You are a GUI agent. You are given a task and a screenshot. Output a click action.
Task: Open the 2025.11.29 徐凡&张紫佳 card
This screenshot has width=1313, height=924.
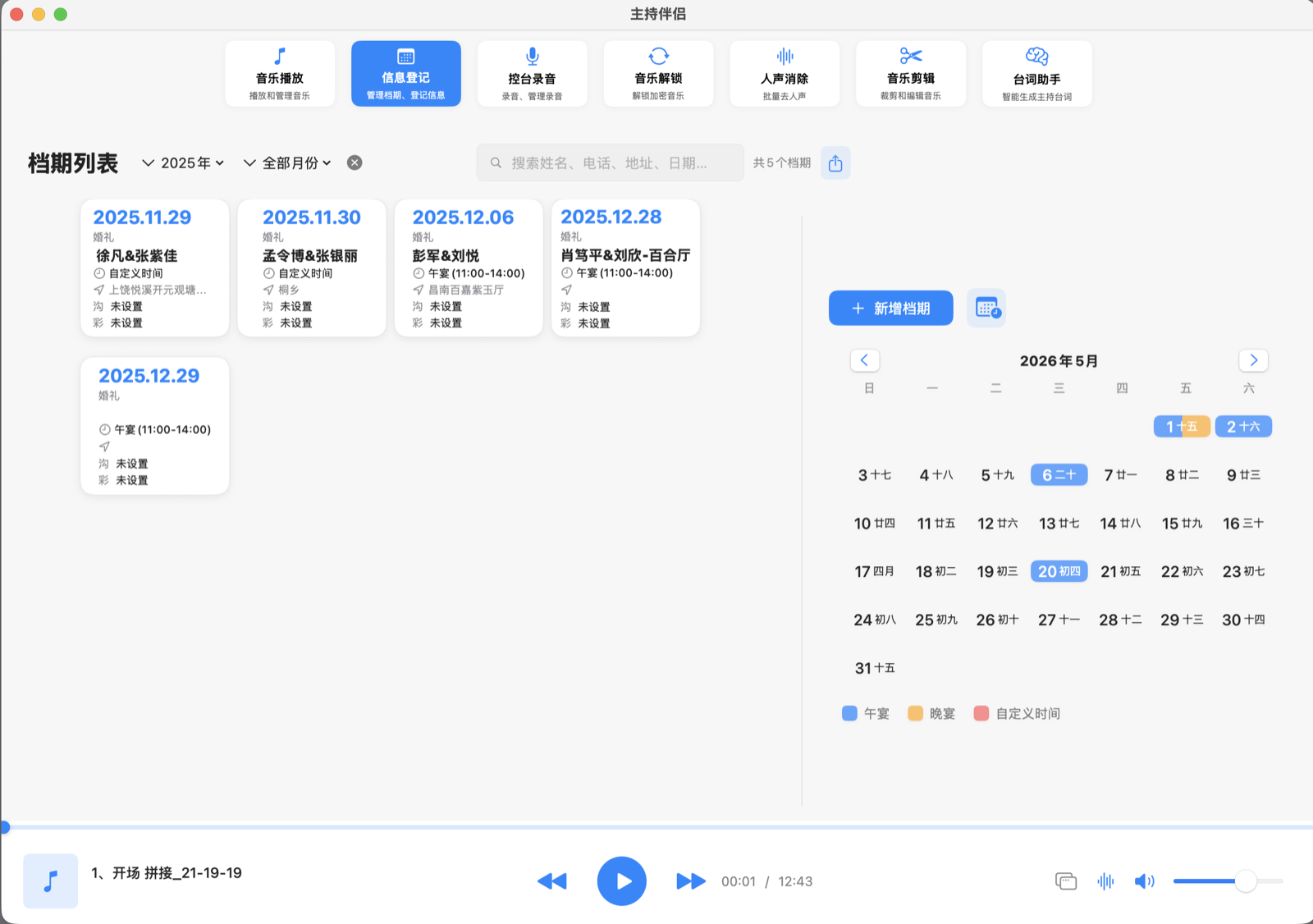pos(155,268)
